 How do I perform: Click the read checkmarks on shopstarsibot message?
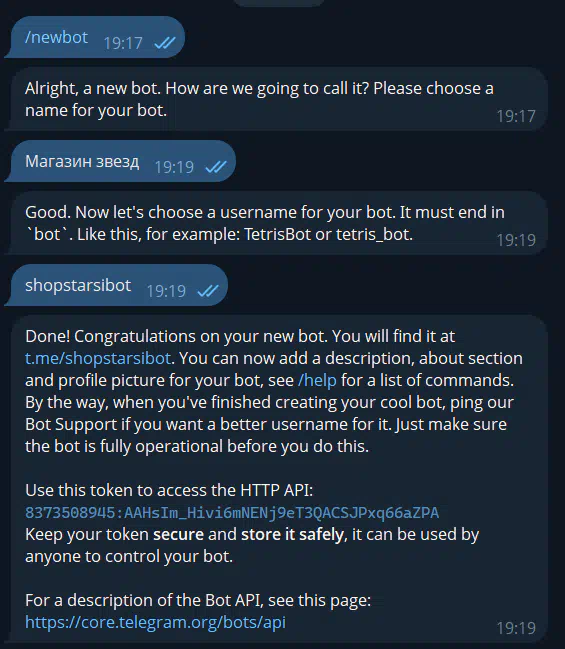coord(208,291)
